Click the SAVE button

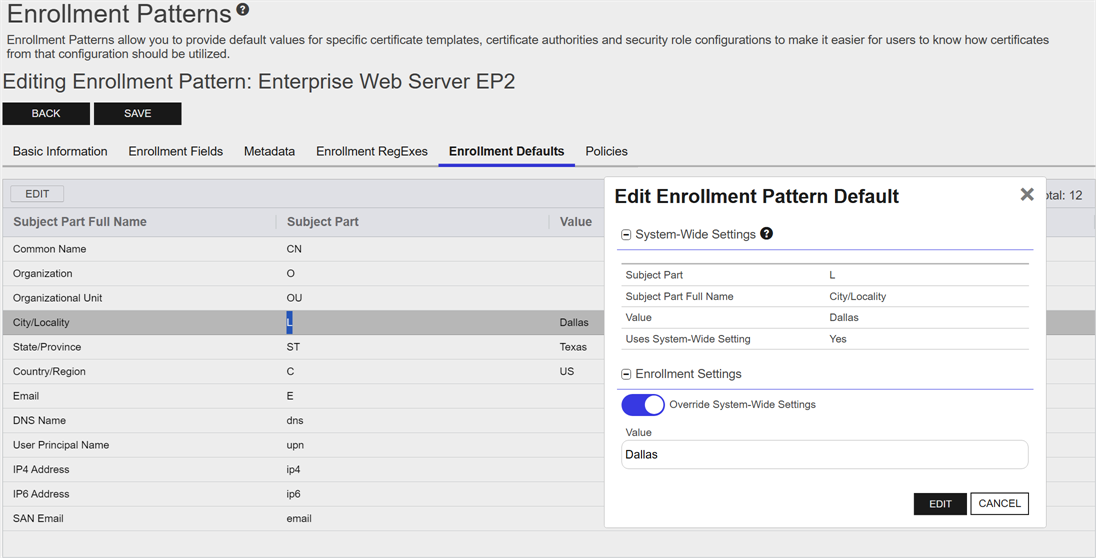tap(138, 114)
